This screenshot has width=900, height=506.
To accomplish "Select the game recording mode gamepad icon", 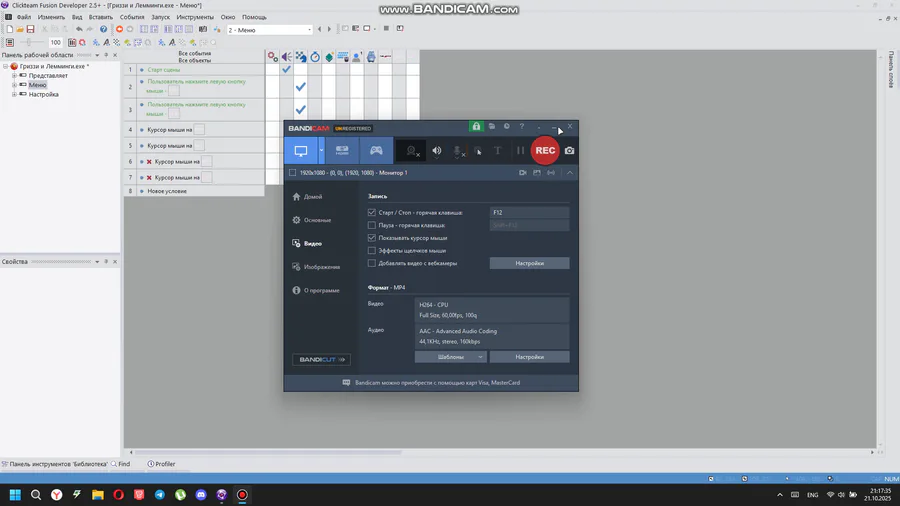I will pos(376,151).
